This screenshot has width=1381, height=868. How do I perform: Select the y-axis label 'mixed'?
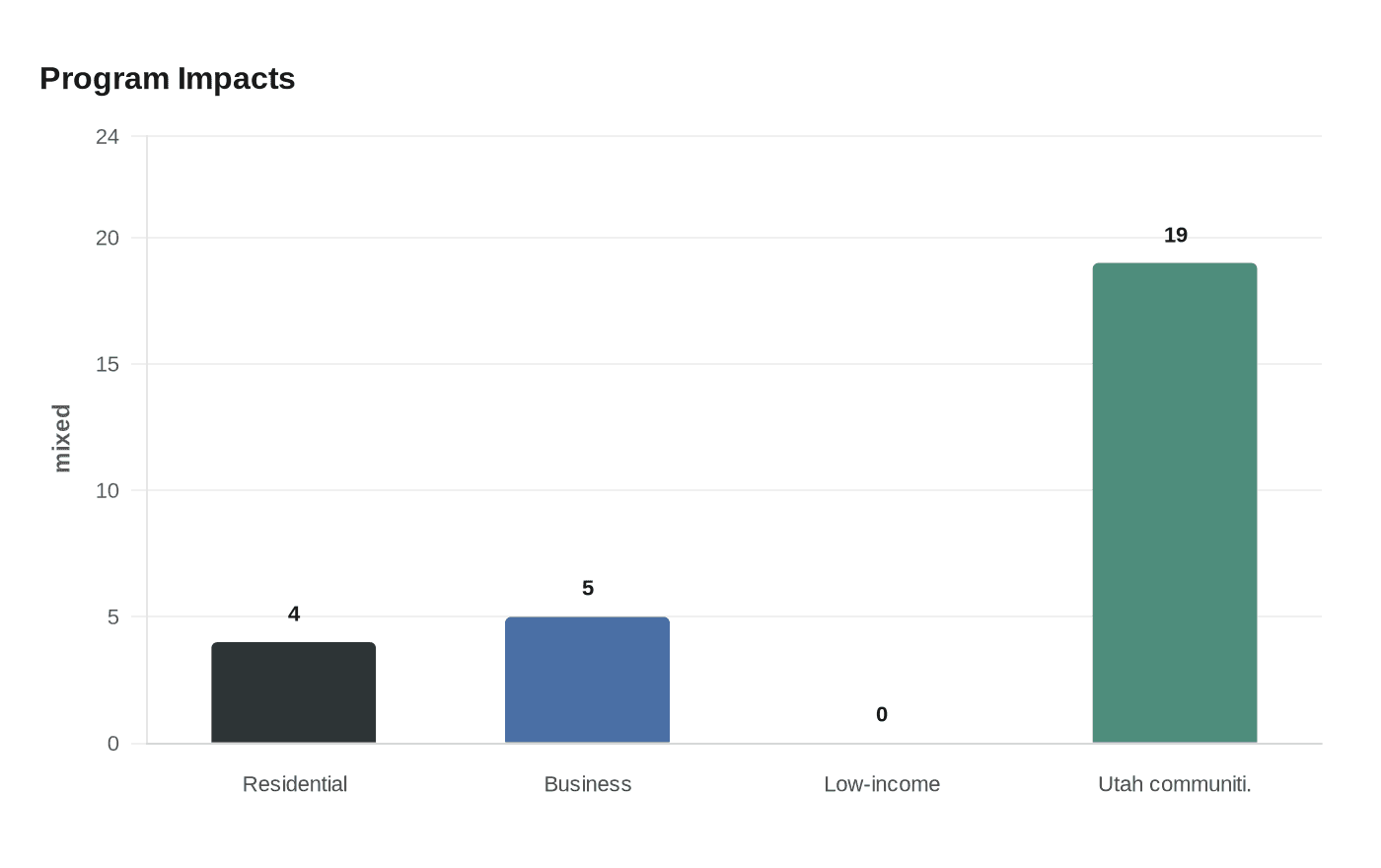pyautogui.click(x=62, y=438)
